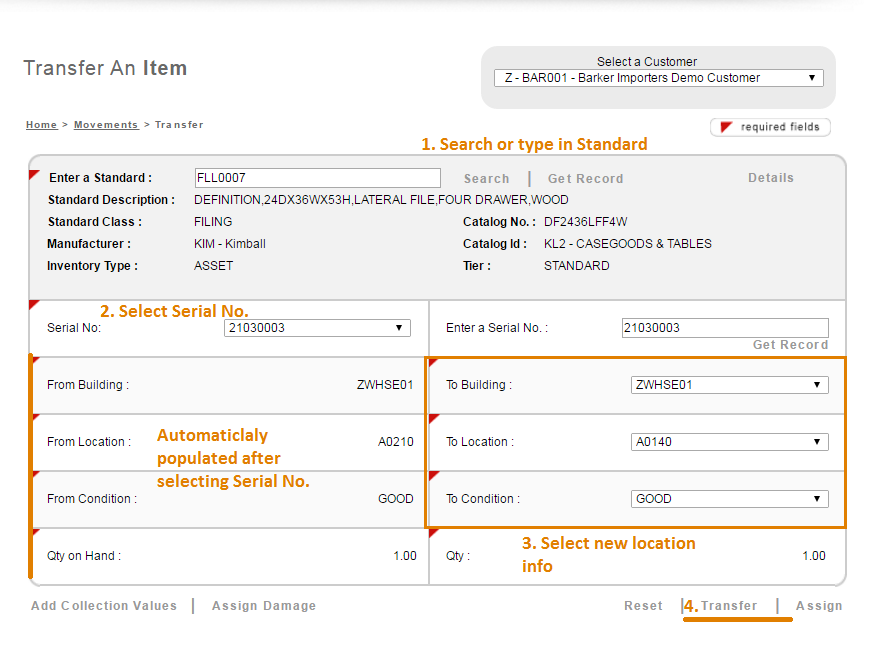Open the To Condition dropdown
This screenshot has height=655, width=882.
click(x=729, y=499)
